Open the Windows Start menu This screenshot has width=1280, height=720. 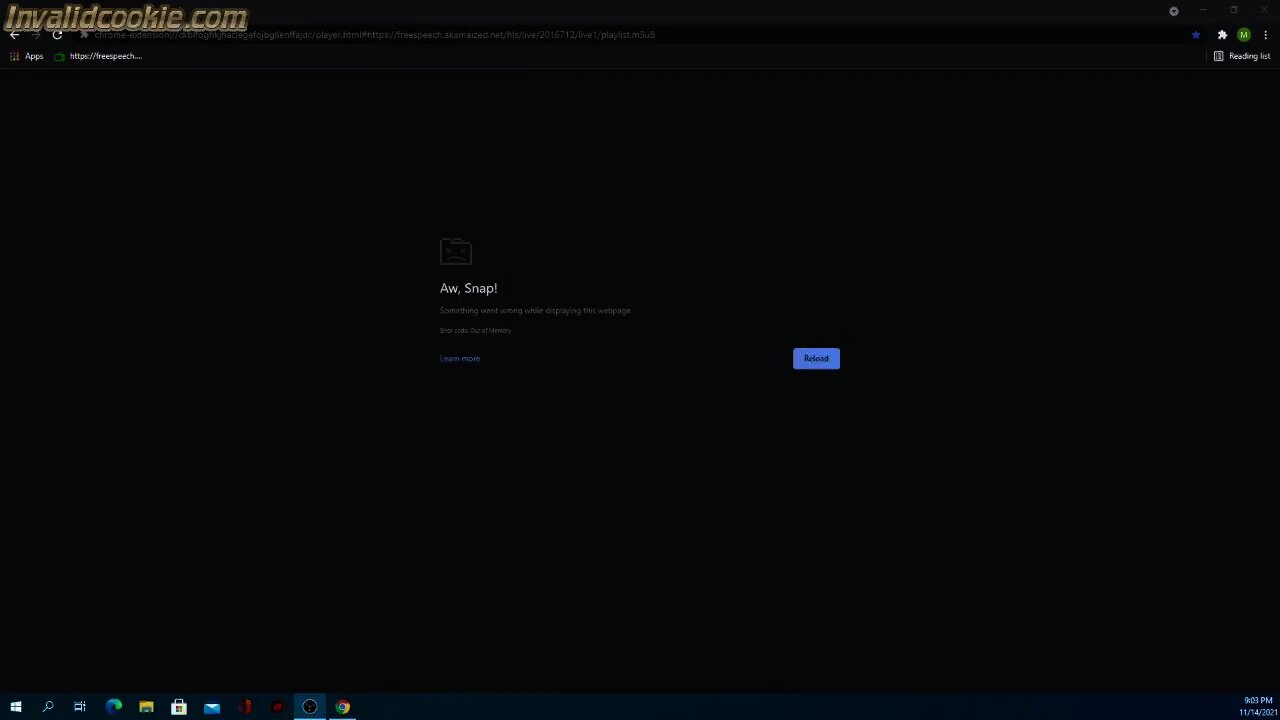point(16,707)
